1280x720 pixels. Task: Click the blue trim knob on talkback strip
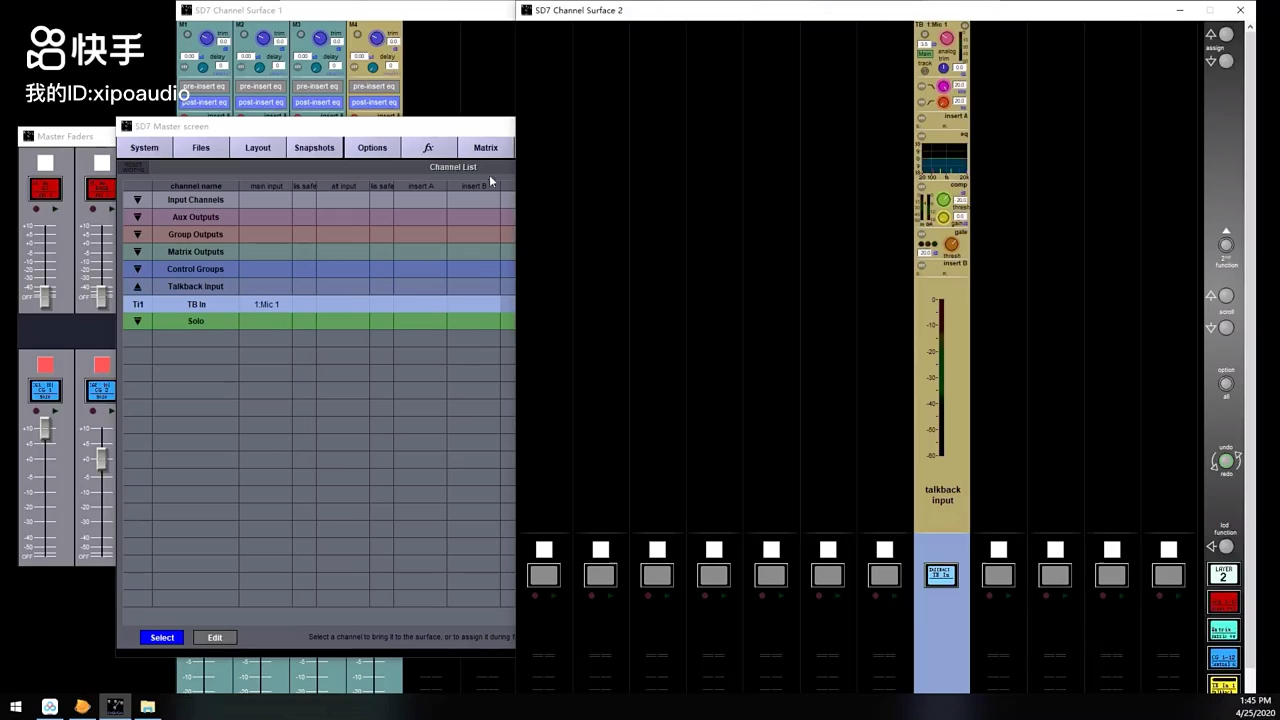click(x=942, y=67)
